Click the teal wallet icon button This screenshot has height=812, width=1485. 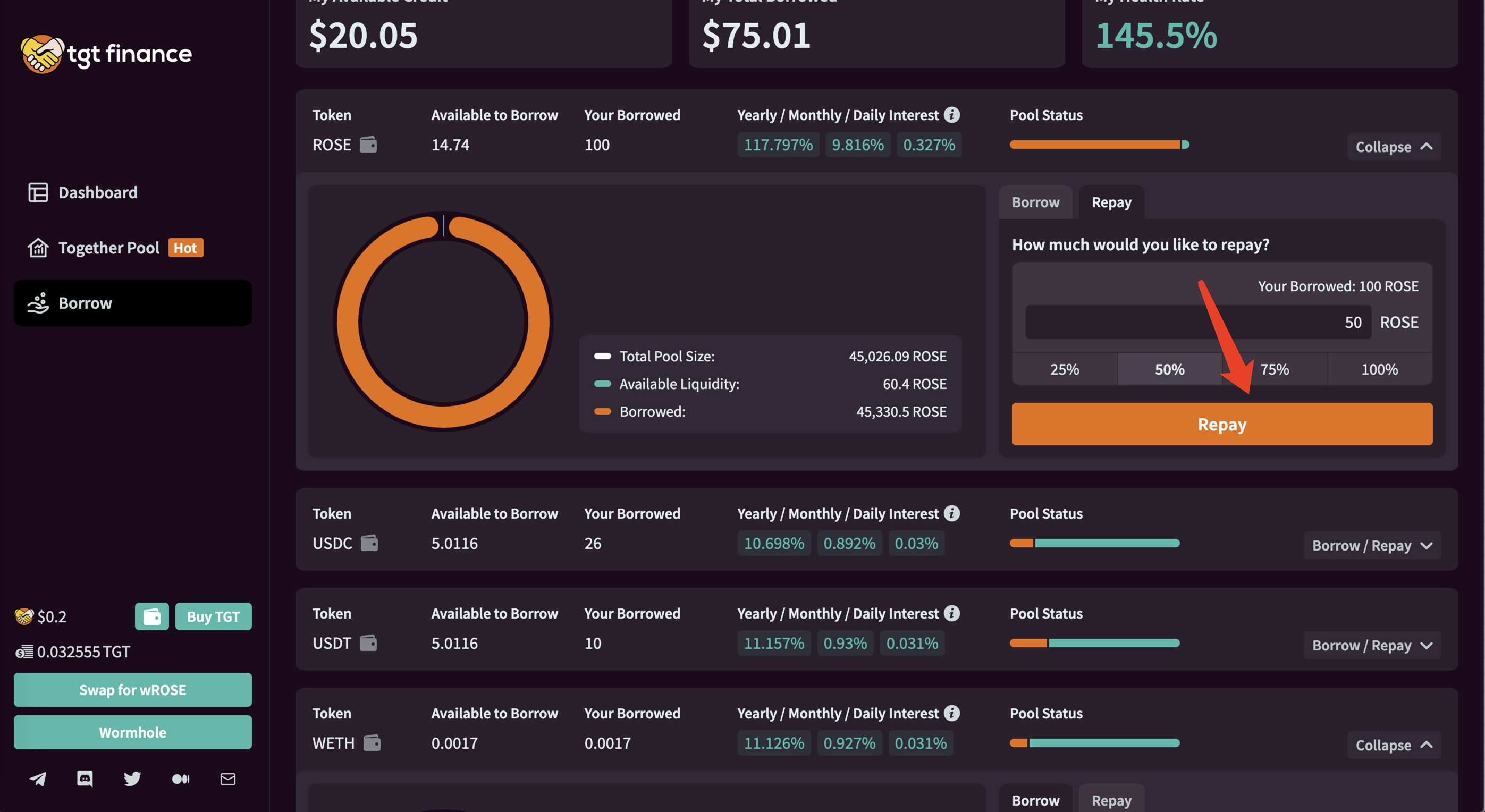tap(151, 616)
